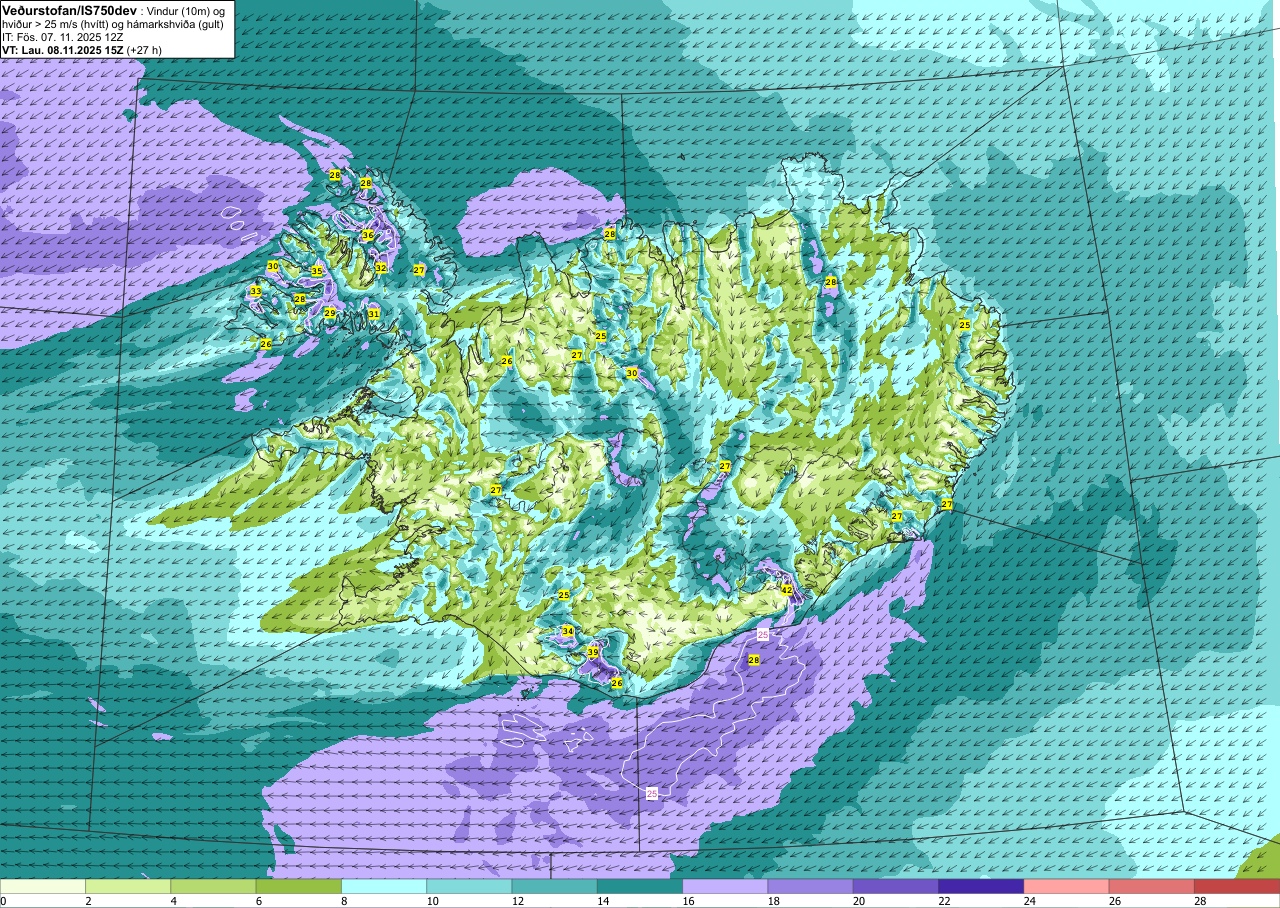The width and height of the screenshot is (1280, 908).
Task: Click the 16–18 m/s lavender legend swatch
Action: pos(725,886)
